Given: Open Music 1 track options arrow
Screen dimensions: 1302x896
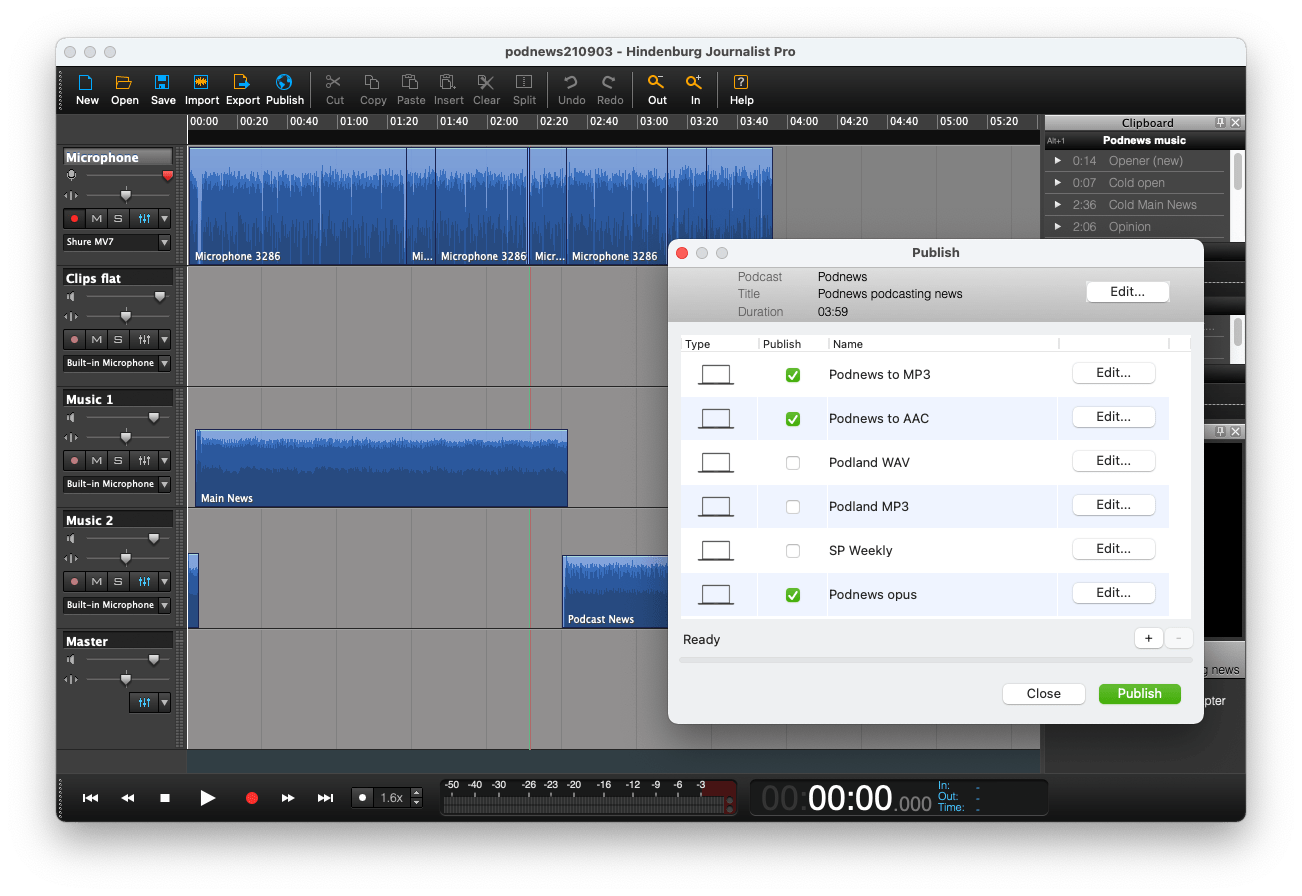Looking at the screenshot, I should (164, 460).
